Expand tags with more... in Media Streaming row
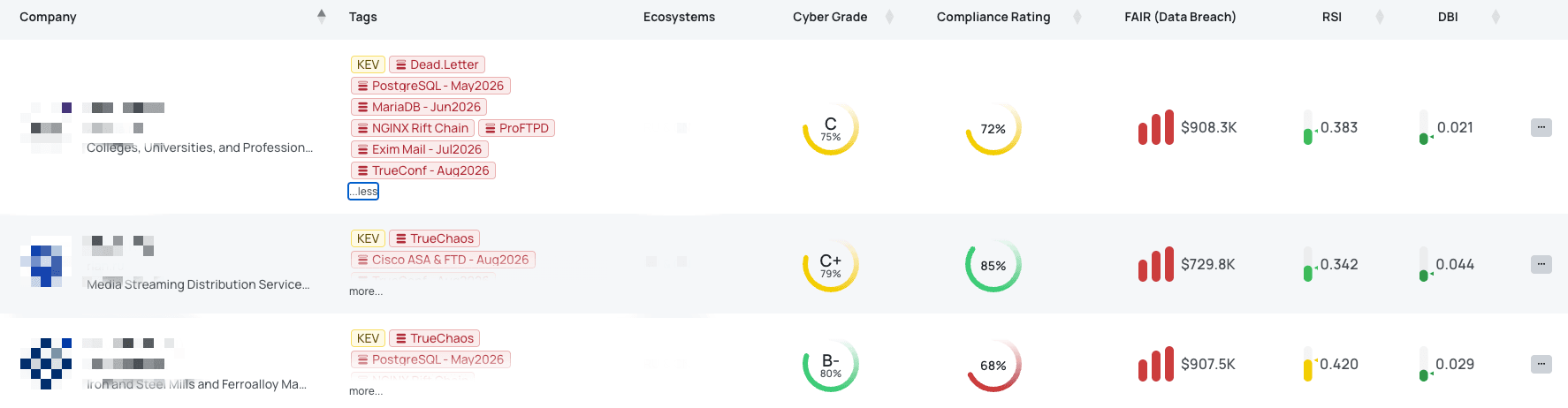Image resolution: width=1568 pixels, height=408 pixels. point(366,291)
